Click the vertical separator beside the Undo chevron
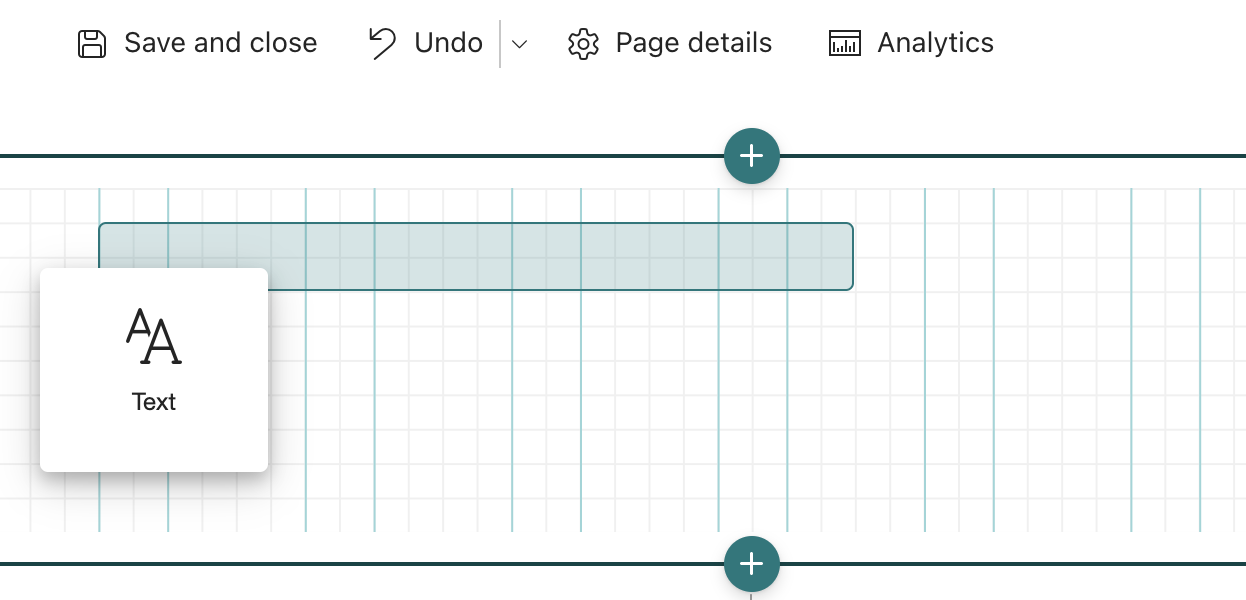Viewport: 1246px width, 600px height. [500, 44]
